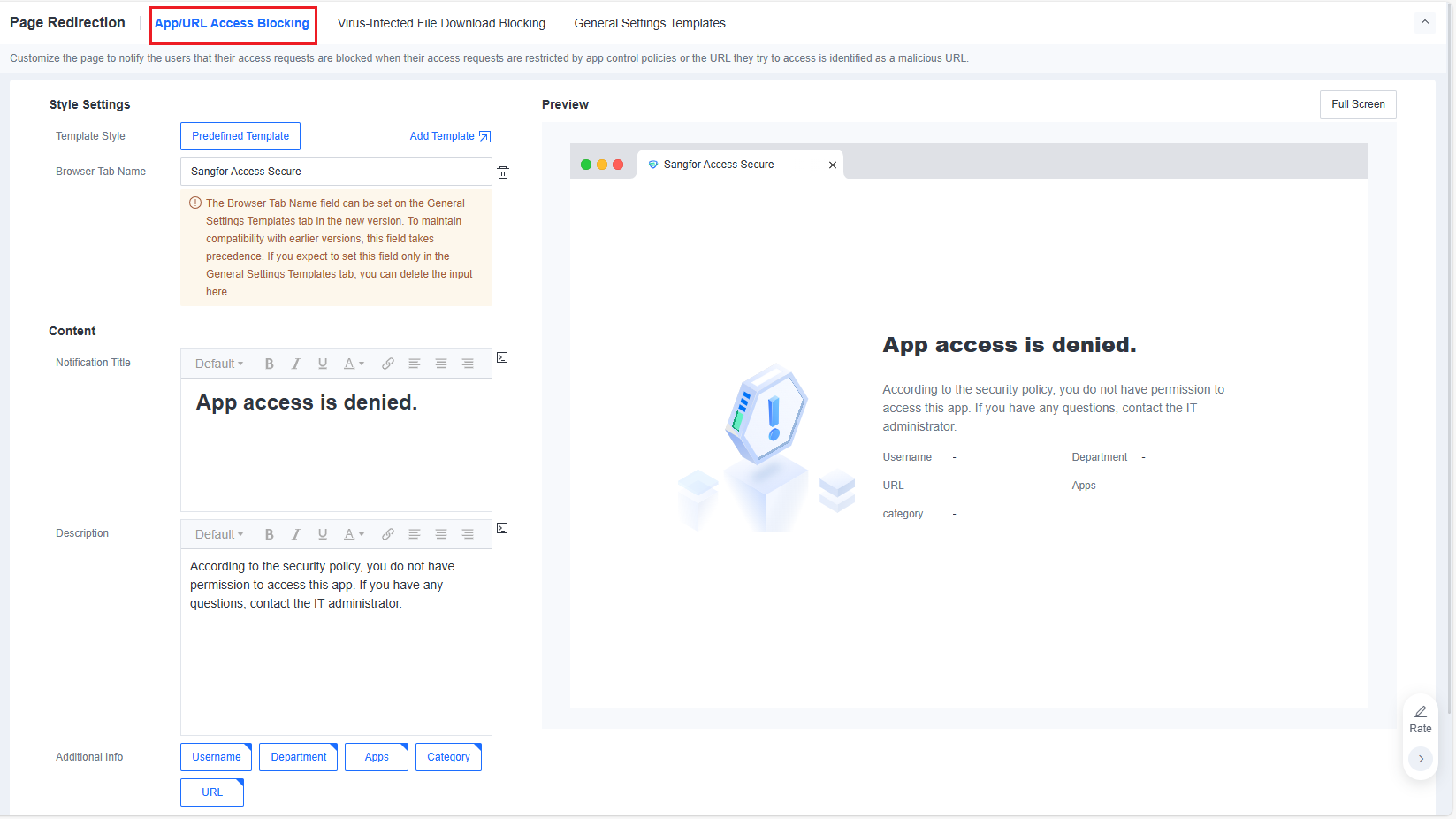Toggle italic in Description toolbar
The height and width of the screenshot is (819, 1456).
(296, 534)
